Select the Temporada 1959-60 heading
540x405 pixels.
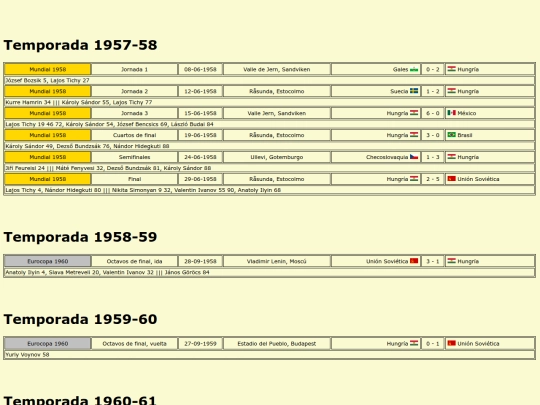click(80, 319)
